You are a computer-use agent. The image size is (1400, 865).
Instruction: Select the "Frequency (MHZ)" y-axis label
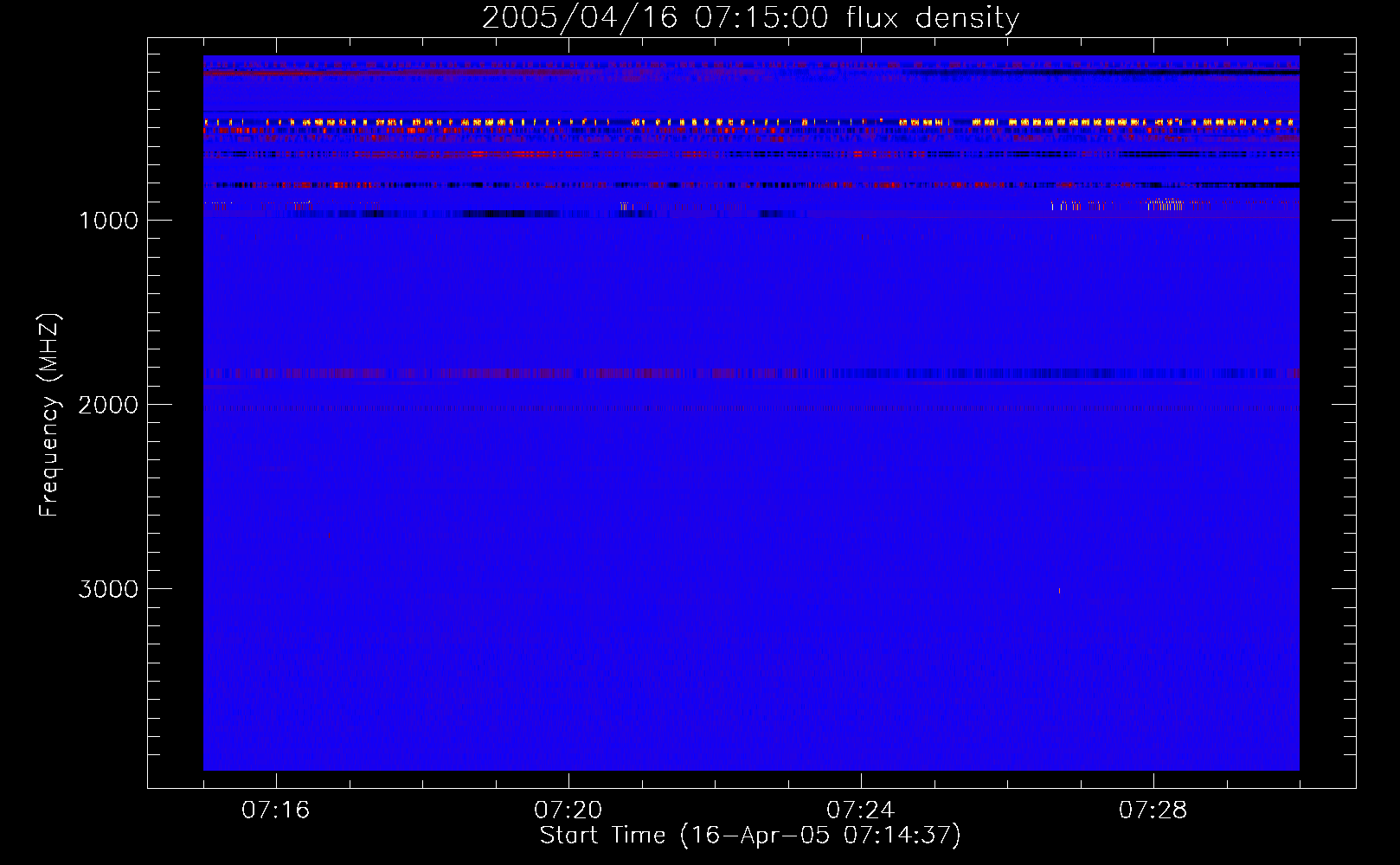(50, 415)
